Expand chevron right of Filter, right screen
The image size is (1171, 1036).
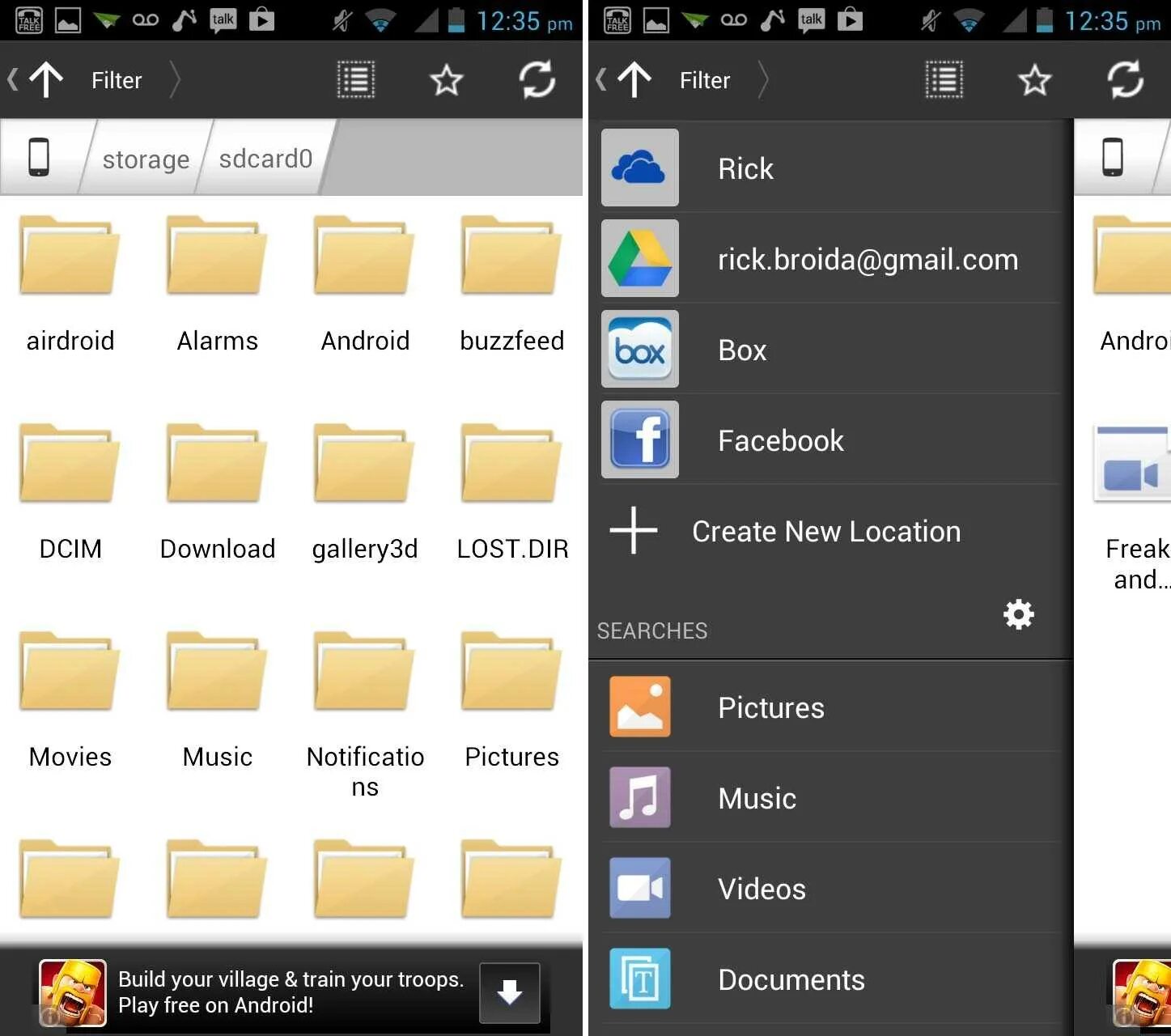[x=762, y=80]
